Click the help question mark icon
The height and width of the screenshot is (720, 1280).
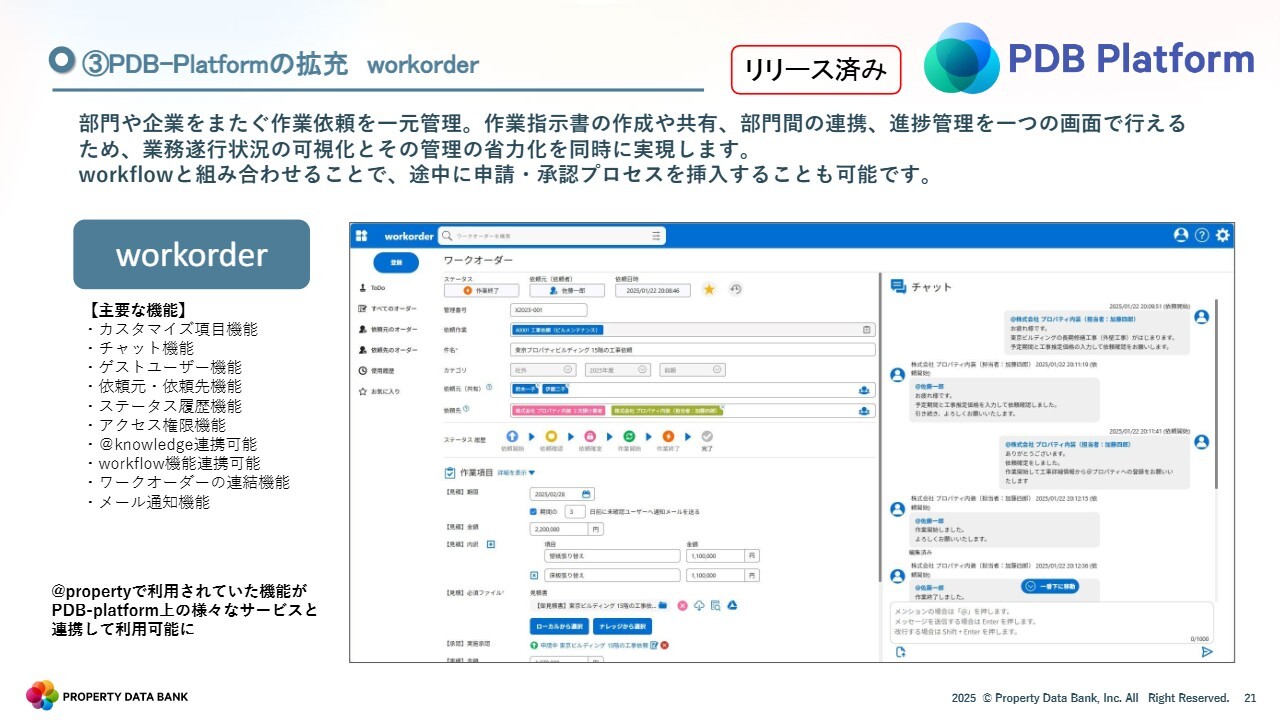pos(1202,235)
